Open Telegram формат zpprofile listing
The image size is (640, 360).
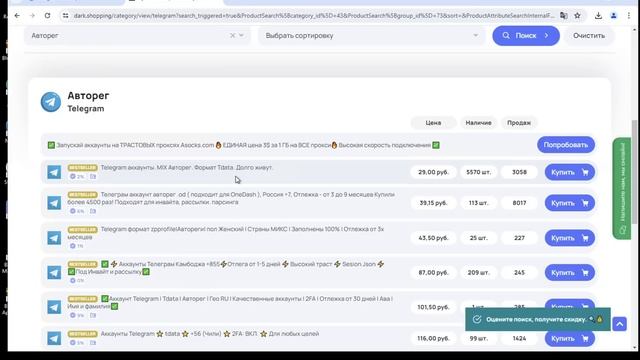tap(226, 233)
